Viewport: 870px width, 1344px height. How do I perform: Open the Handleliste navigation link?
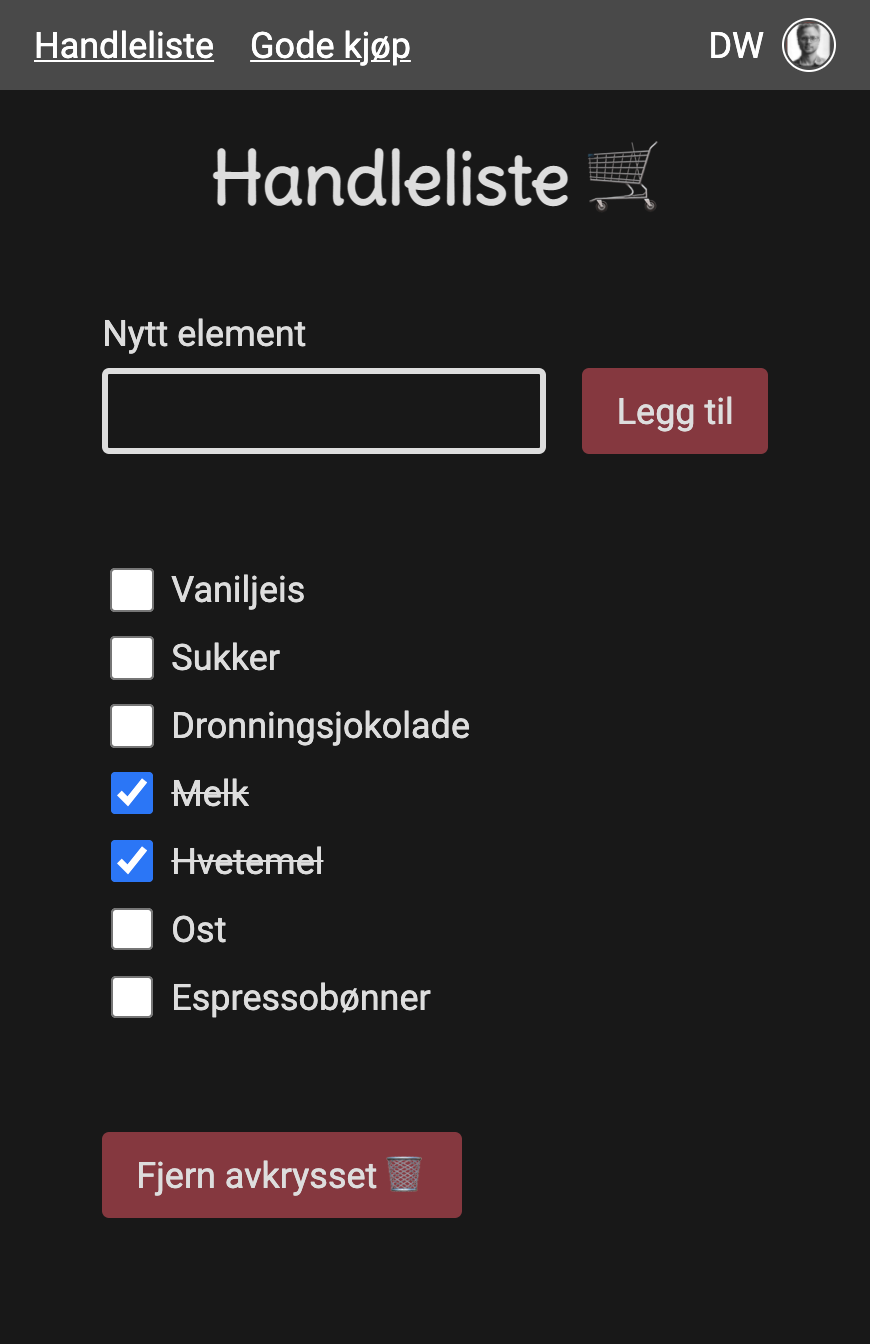click(x=123, y=45)
